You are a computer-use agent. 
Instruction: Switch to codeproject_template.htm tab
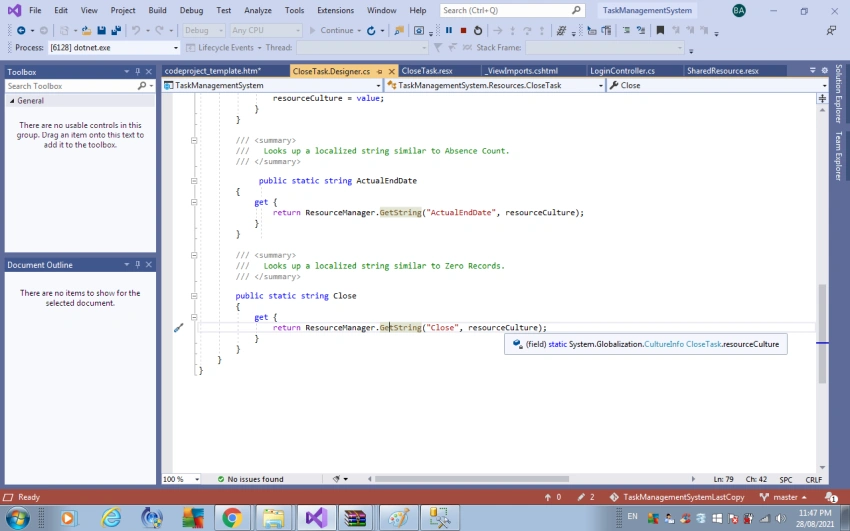click(x=213, y=71)
